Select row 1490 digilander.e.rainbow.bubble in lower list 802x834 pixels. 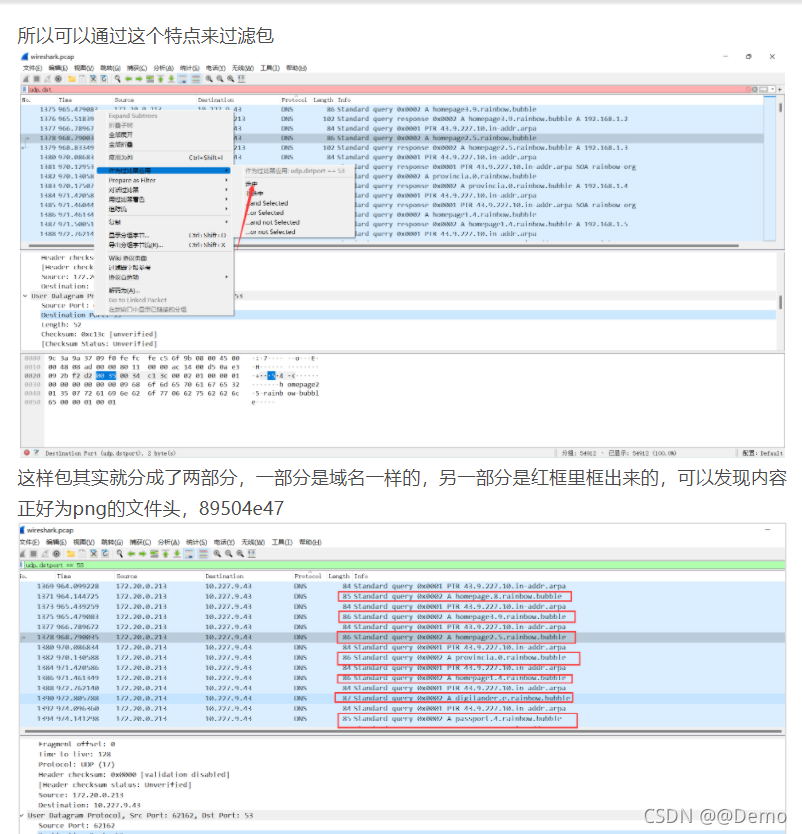coord(402,698)
